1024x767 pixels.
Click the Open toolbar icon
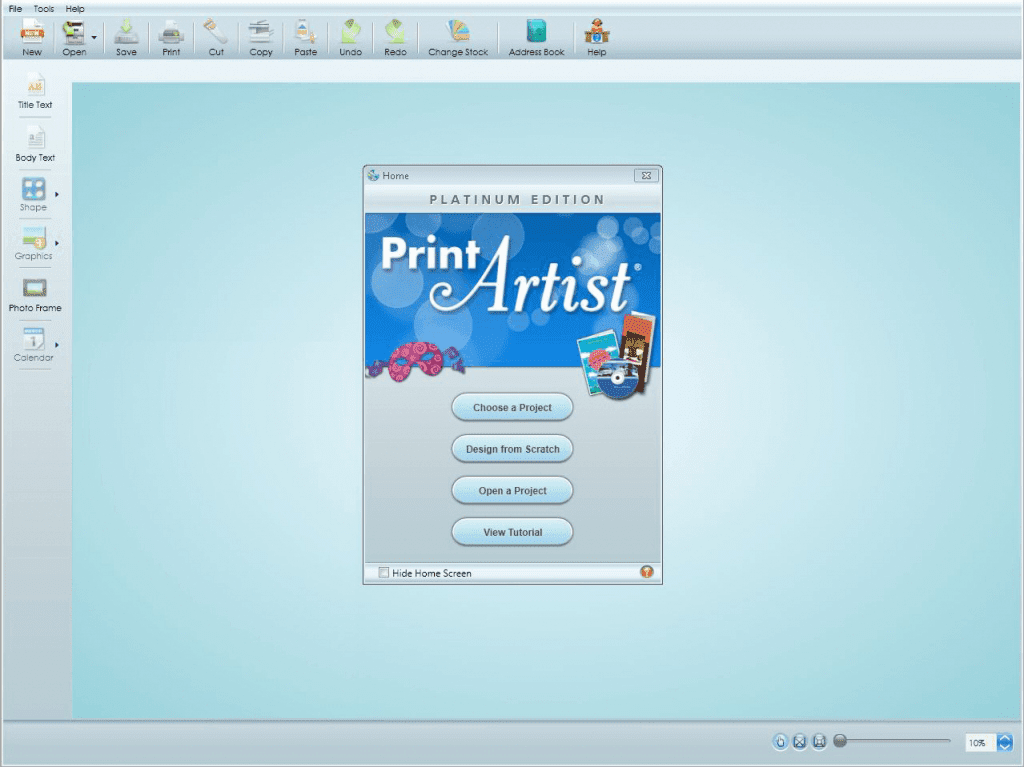click(x=74, y=37)
